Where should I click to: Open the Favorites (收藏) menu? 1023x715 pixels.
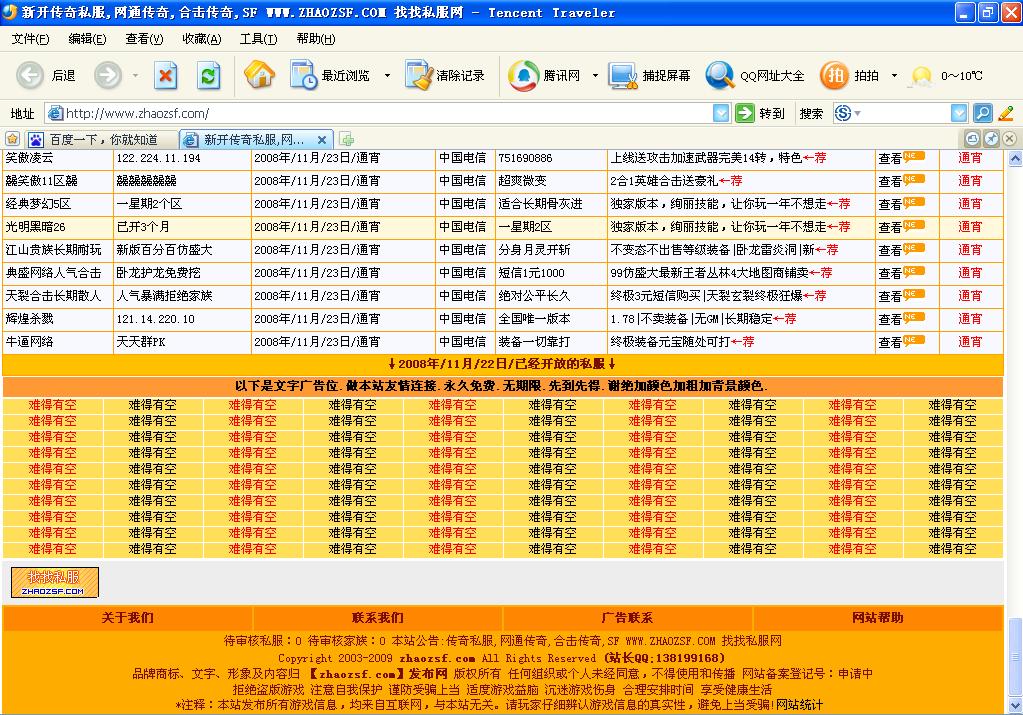click(x=201, y=38)
